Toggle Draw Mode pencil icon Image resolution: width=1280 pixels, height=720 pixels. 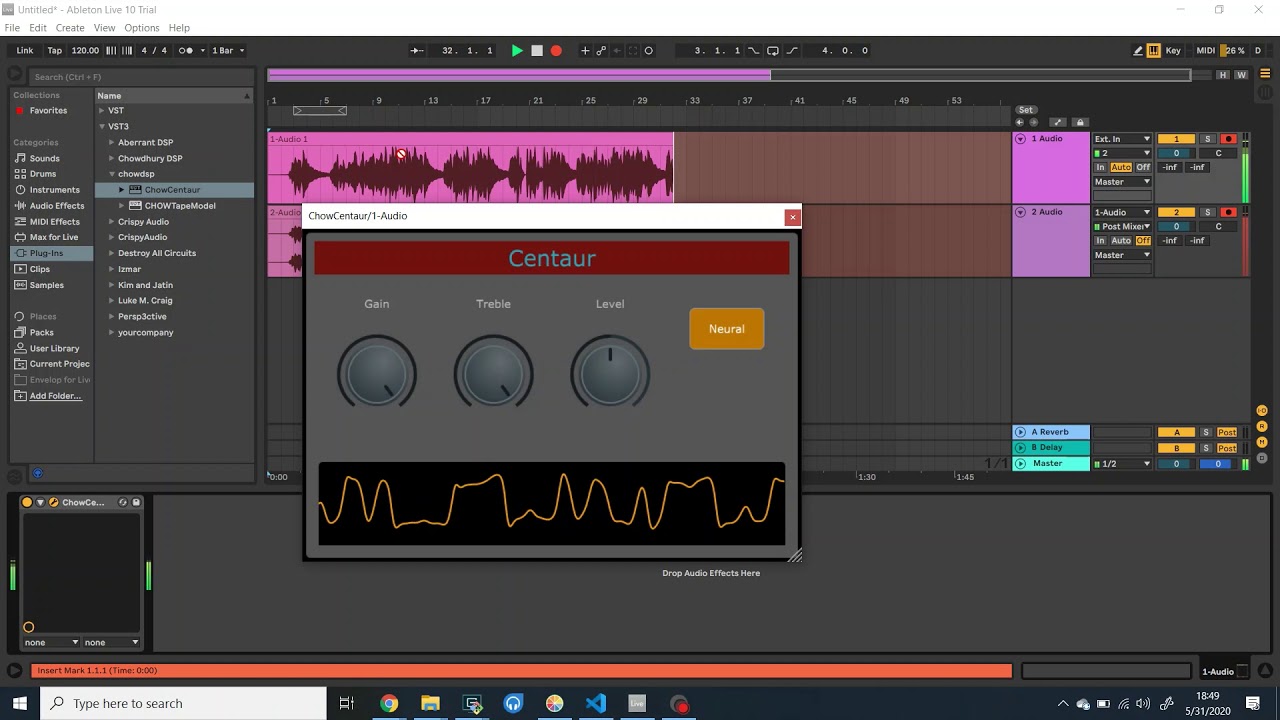1138,50
